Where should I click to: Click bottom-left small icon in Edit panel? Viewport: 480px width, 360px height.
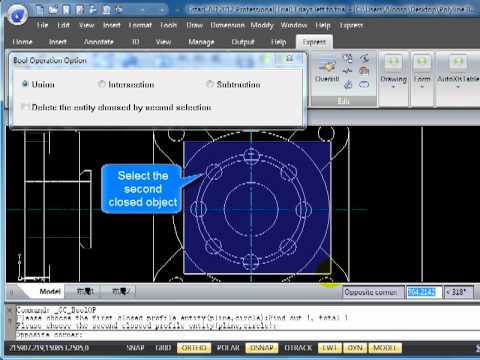(x=347, y=84)
